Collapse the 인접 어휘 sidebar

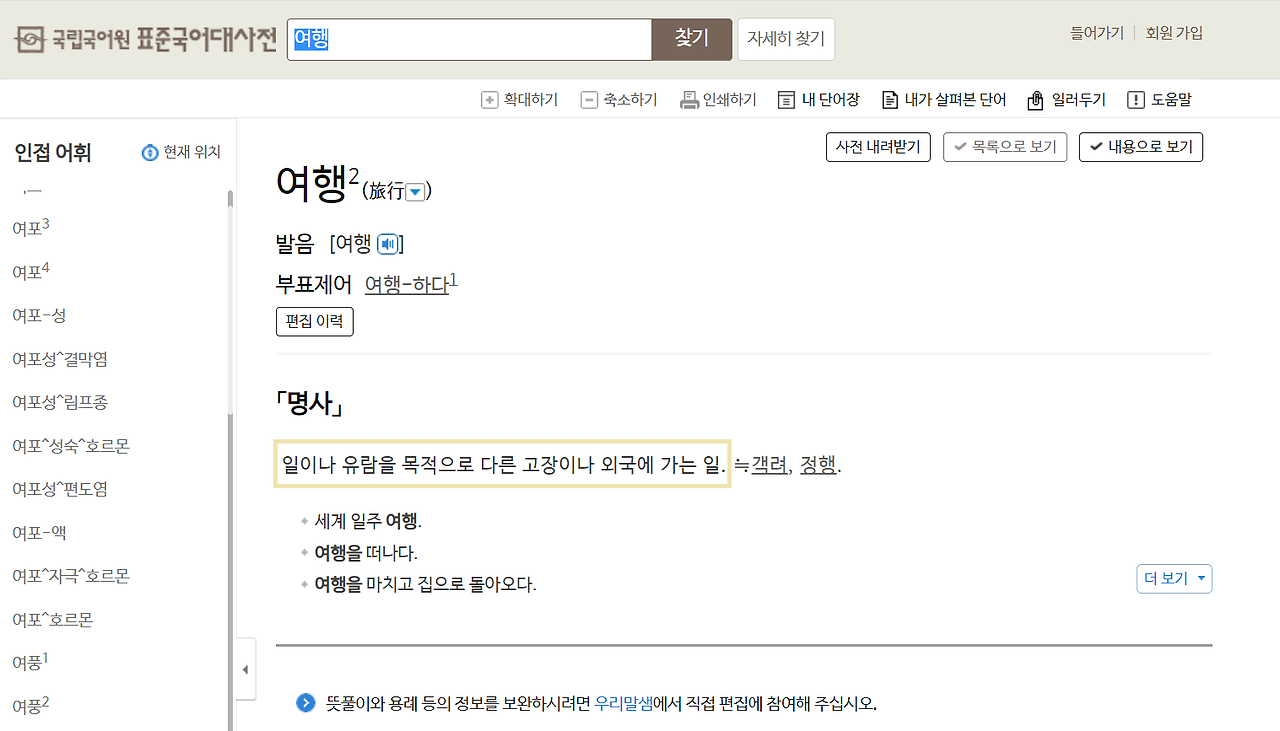click(245, 669)
